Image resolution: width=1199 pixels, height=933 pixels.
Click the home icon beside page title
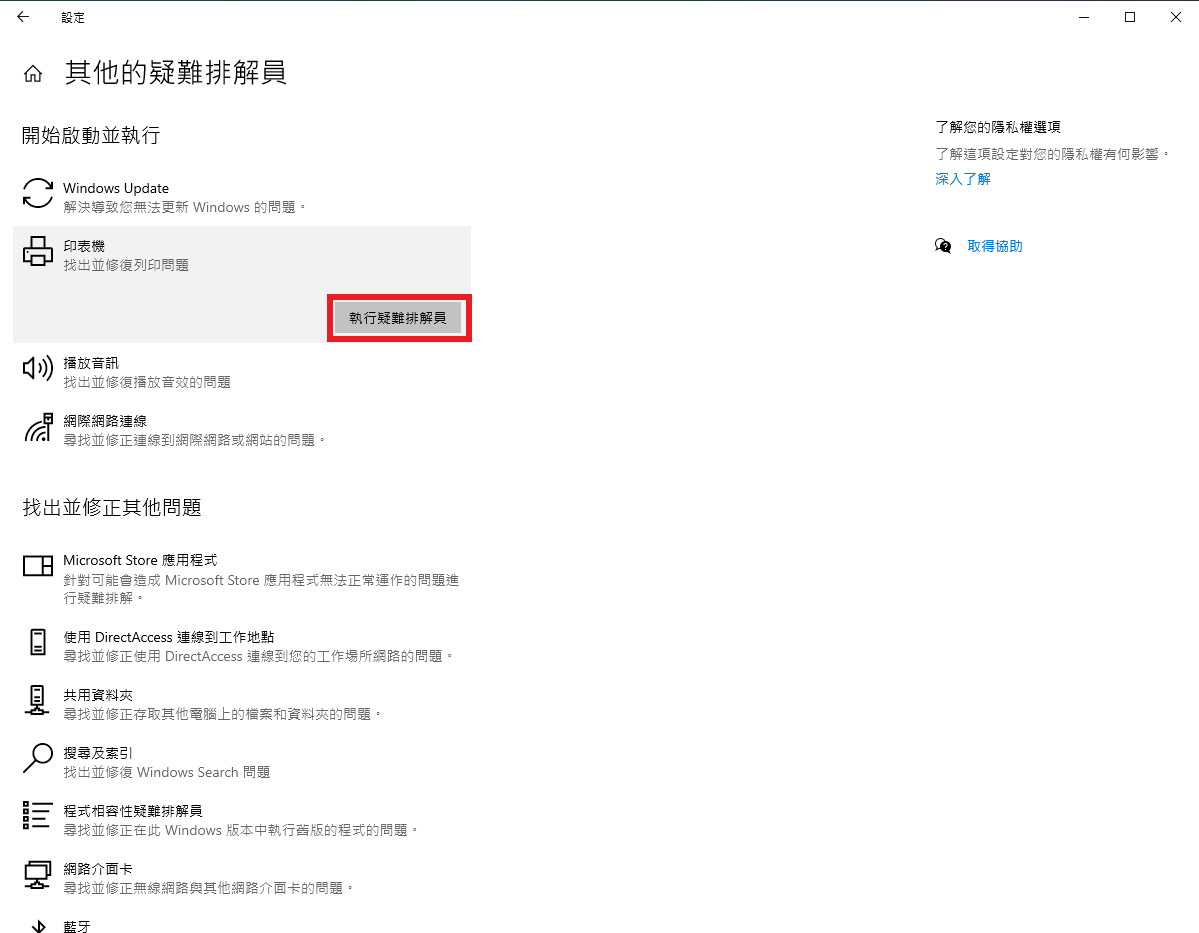tap(33, 74)
